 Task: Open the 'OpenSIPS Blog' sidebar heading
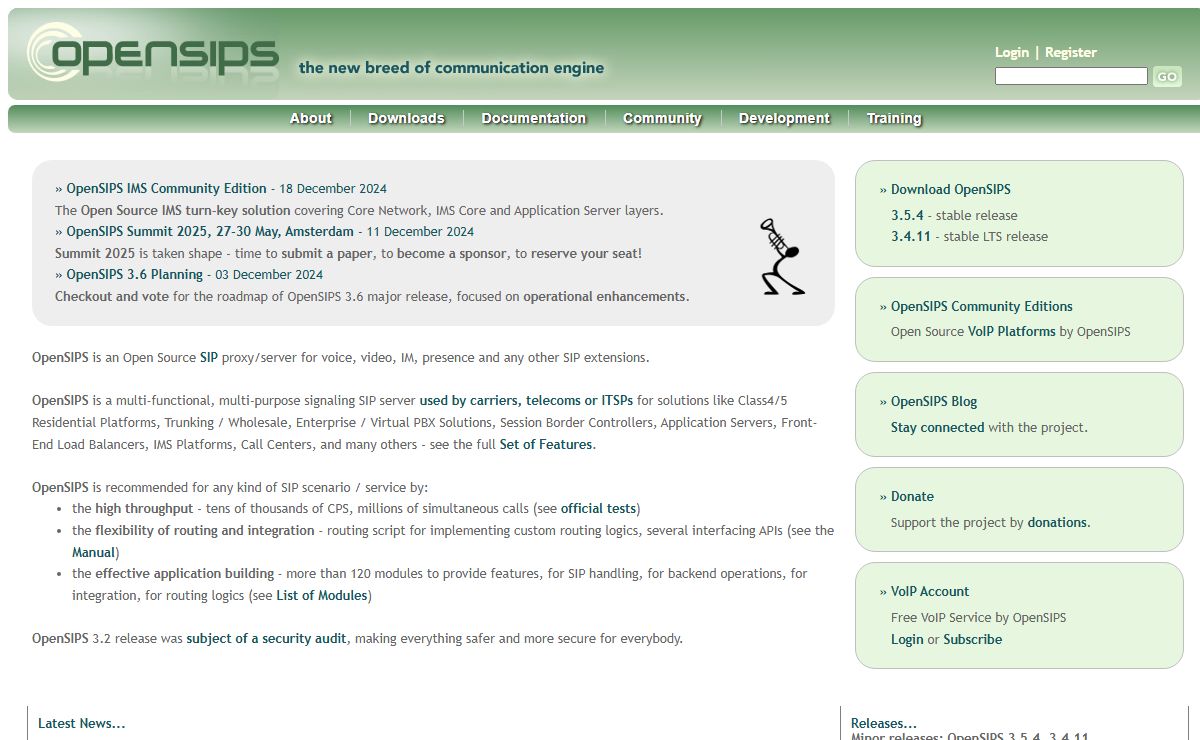pos(934,401)
